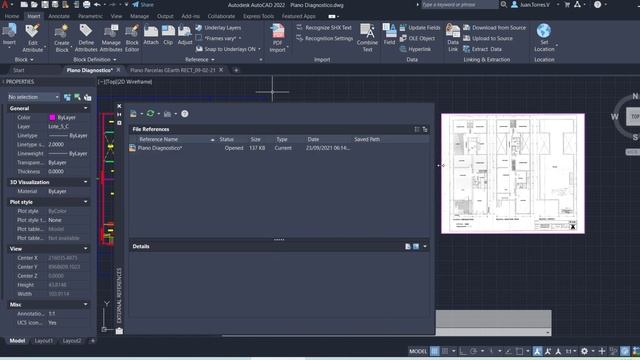This screenshot has width=640, height=360.
Task: Open Recognition Settings
Action: coord(324,38)
